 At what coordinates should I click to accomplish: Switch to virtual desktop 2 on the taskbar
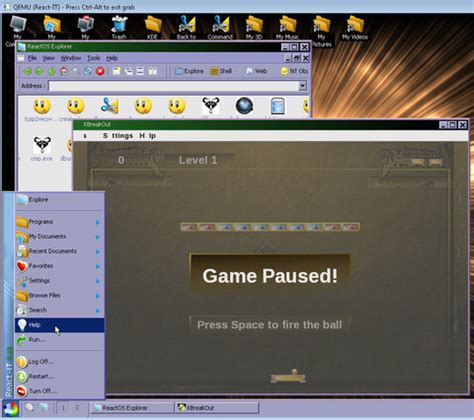[x=77, y=407]
